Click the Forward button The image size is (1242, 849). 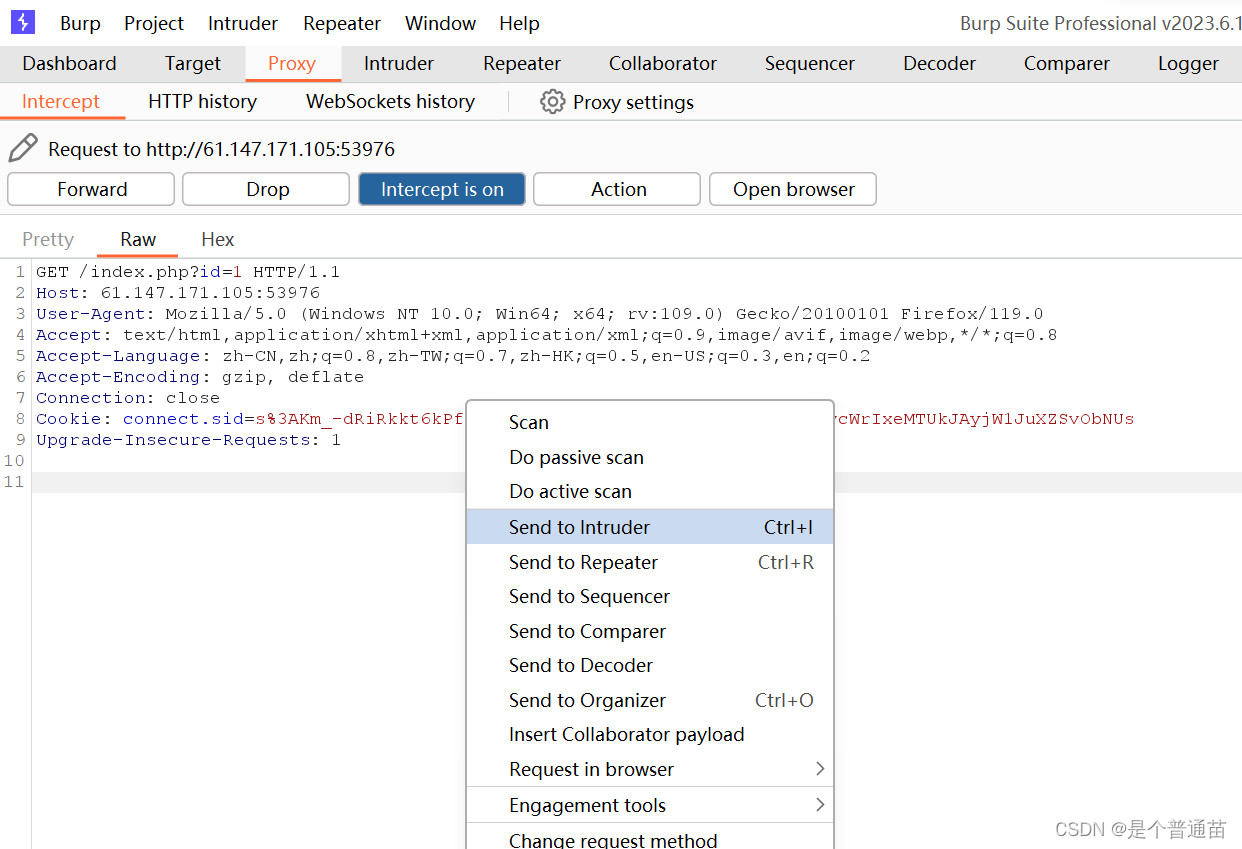point(91,189)
